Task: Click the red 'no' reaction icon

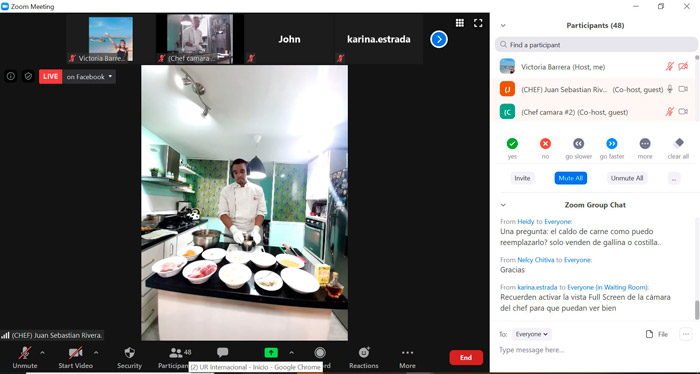Action: pos(545,144)
